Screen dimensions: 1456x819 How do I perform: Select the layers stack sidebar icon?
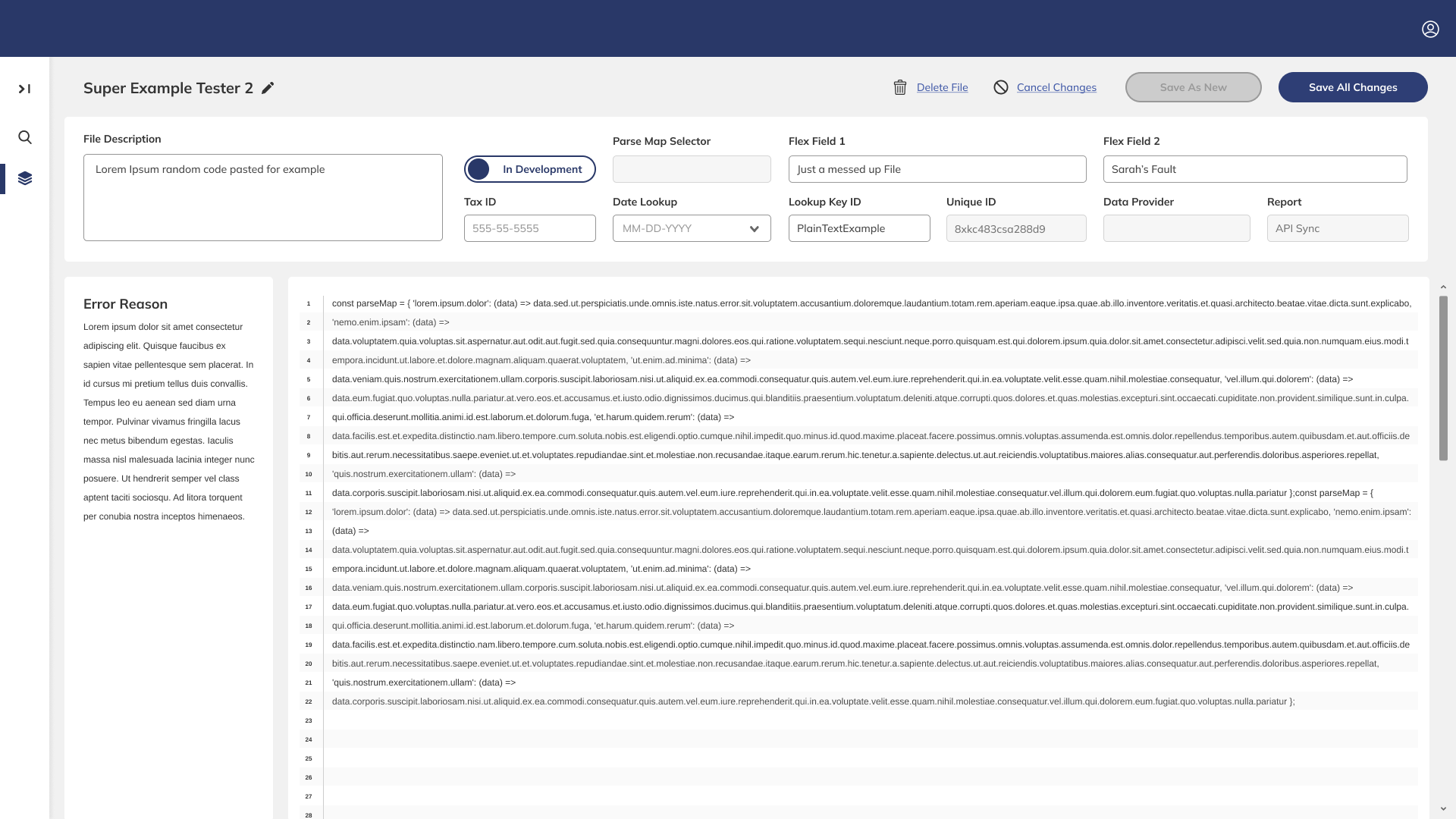25,178
